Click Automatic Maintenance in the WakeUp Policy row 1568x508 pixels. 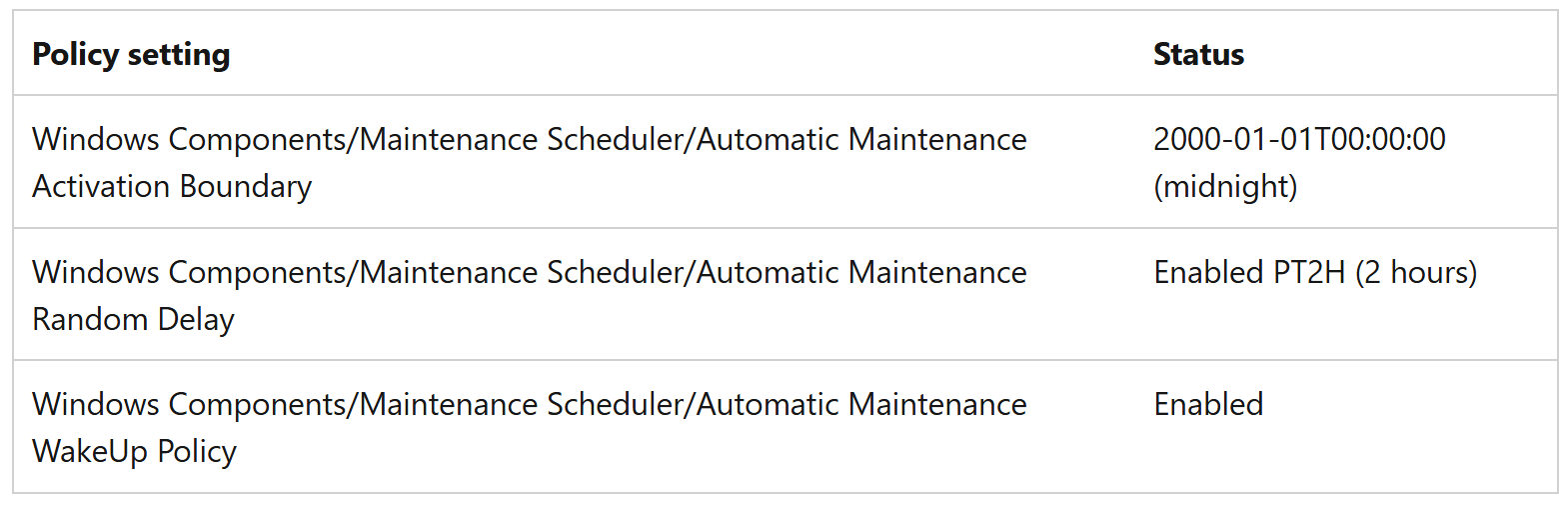861,404
